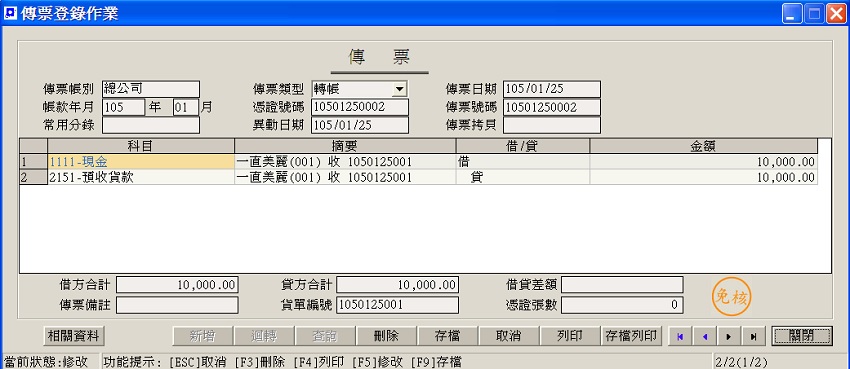Screen dimensions: 850x369
Task: Click the 傳票備註 input field
Action: pyautogui.click(x=177, y=305)
